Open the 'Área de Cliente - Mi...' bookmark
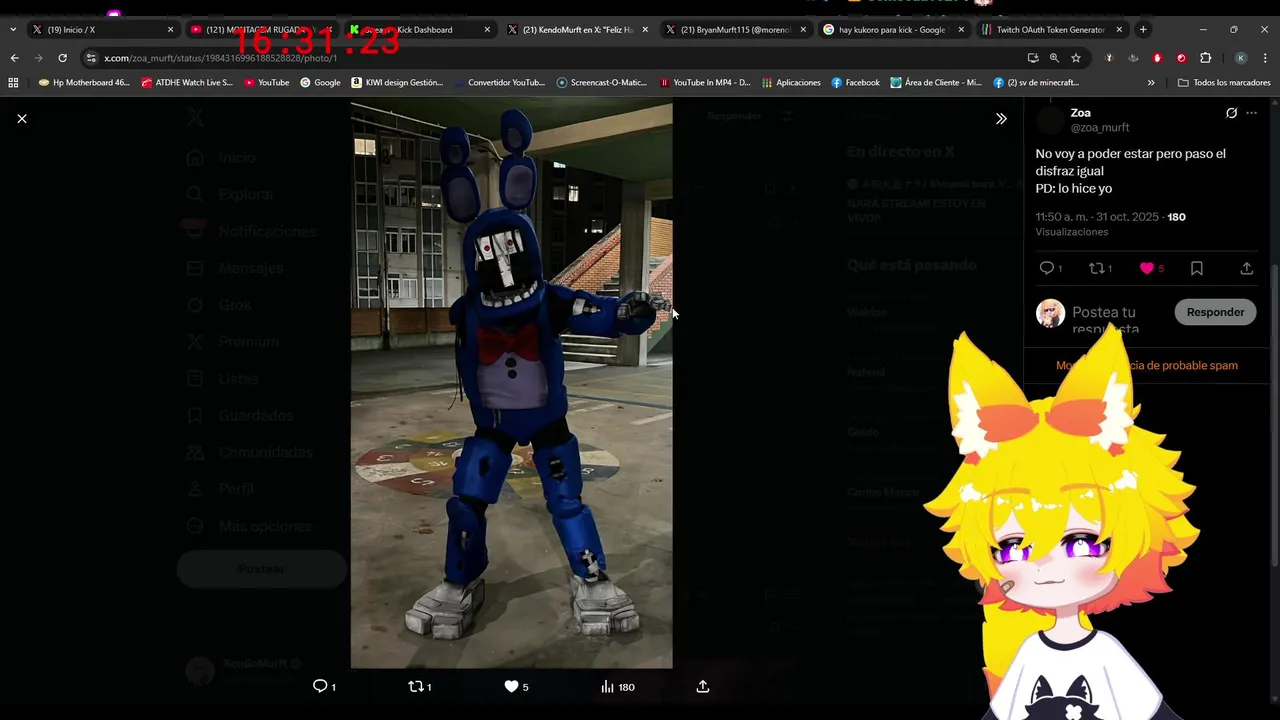The height and width of the screenshot is (720, 1280). (936, 83)
